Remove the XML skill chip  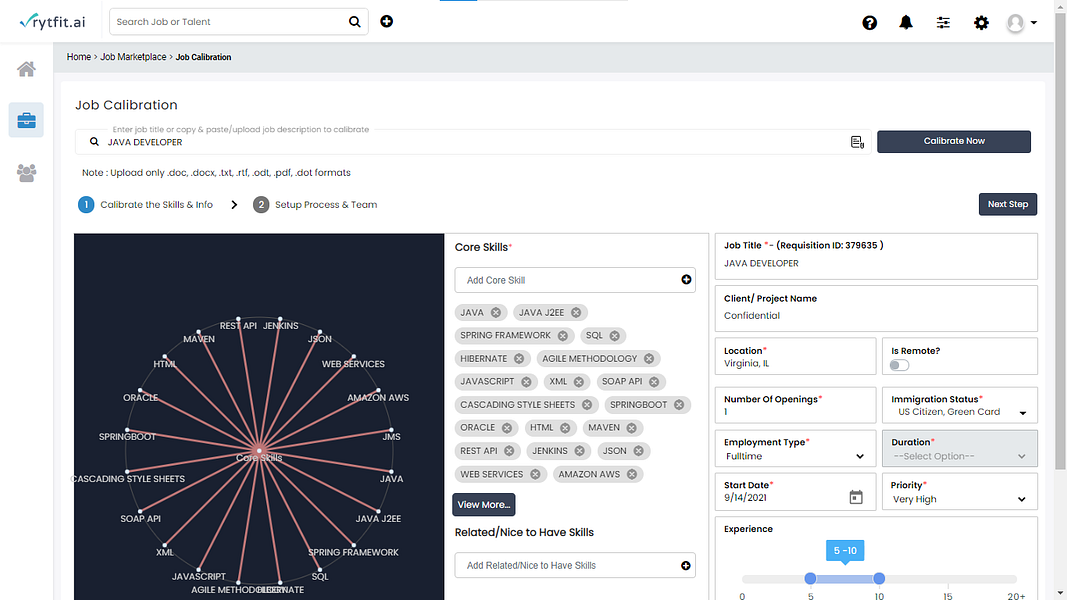tap(578, 382)
